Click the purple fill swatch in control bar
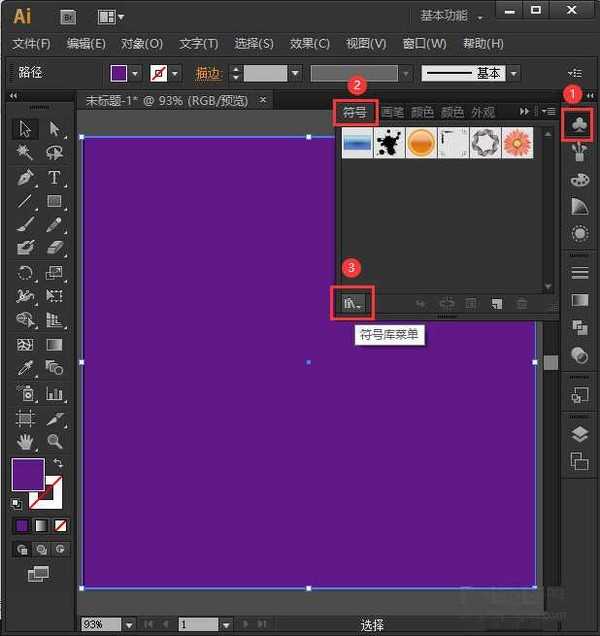This screenshot has width=600, height=636. pyautogui.click(x=119, y=74)
